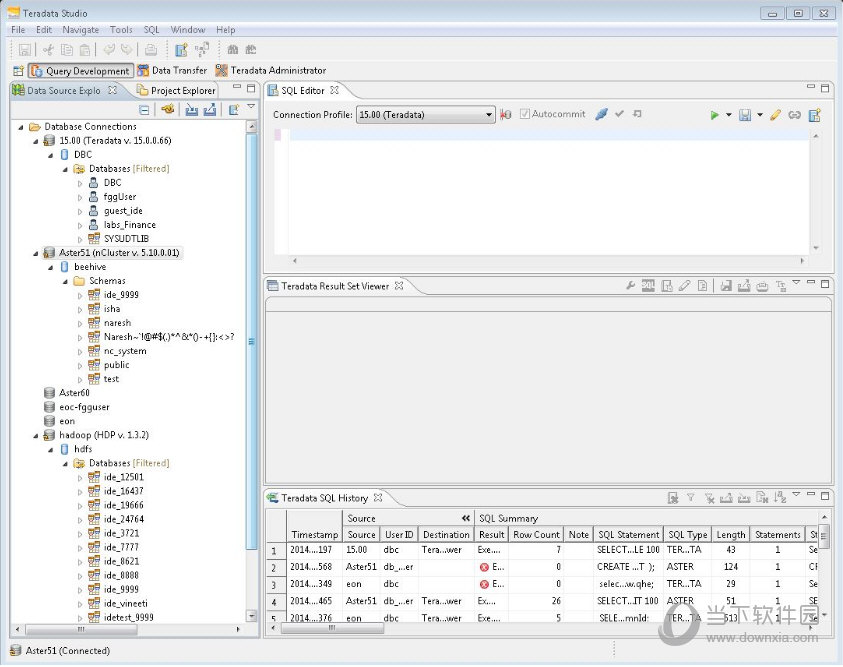The width and height of the screenshot is (843, 667).
Task: Click the green Run SQL play icon
Action: (714, 114)
